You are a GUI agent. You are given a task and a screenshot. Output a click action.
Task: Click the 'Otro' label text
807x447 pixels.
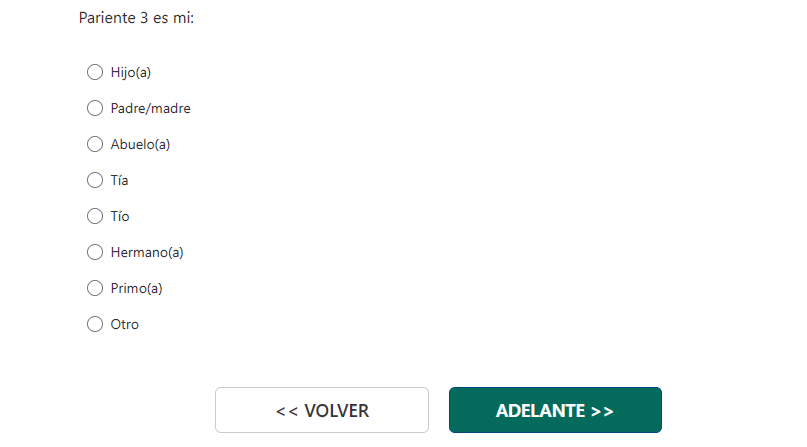pos(125,324)
